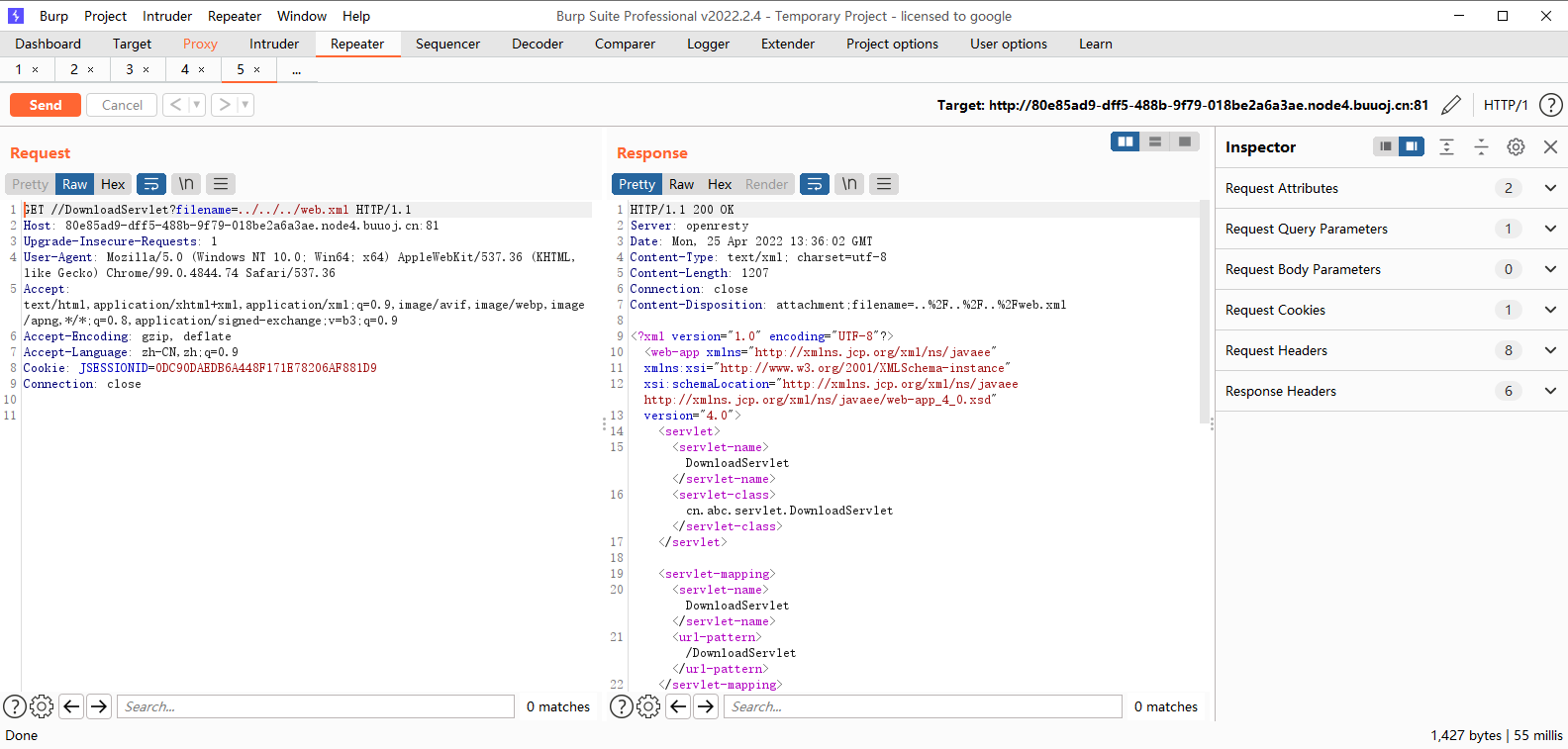Expand all Inspector sections icon
The width and height of the screenshot is (1568, 749).
pyautogui.click(x=1446, y=146)
